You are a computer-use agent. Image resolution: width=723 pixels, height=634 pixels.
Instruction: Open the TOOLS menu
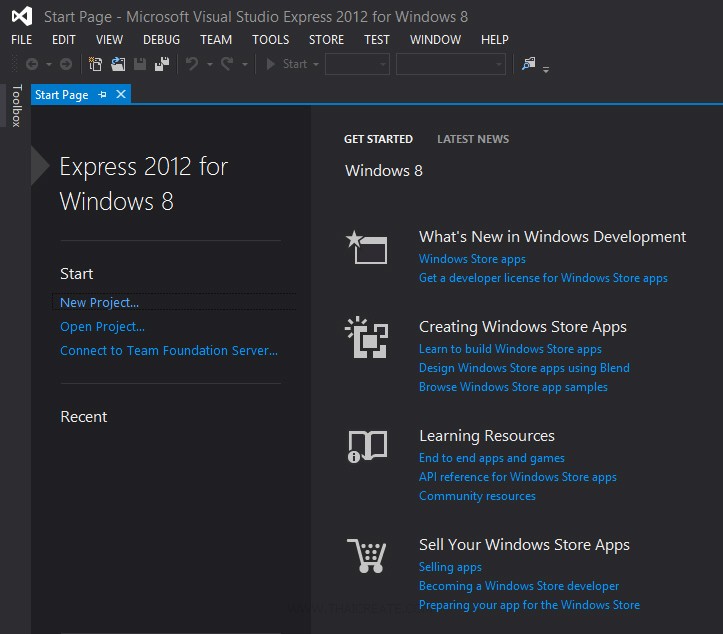point(271,40)
